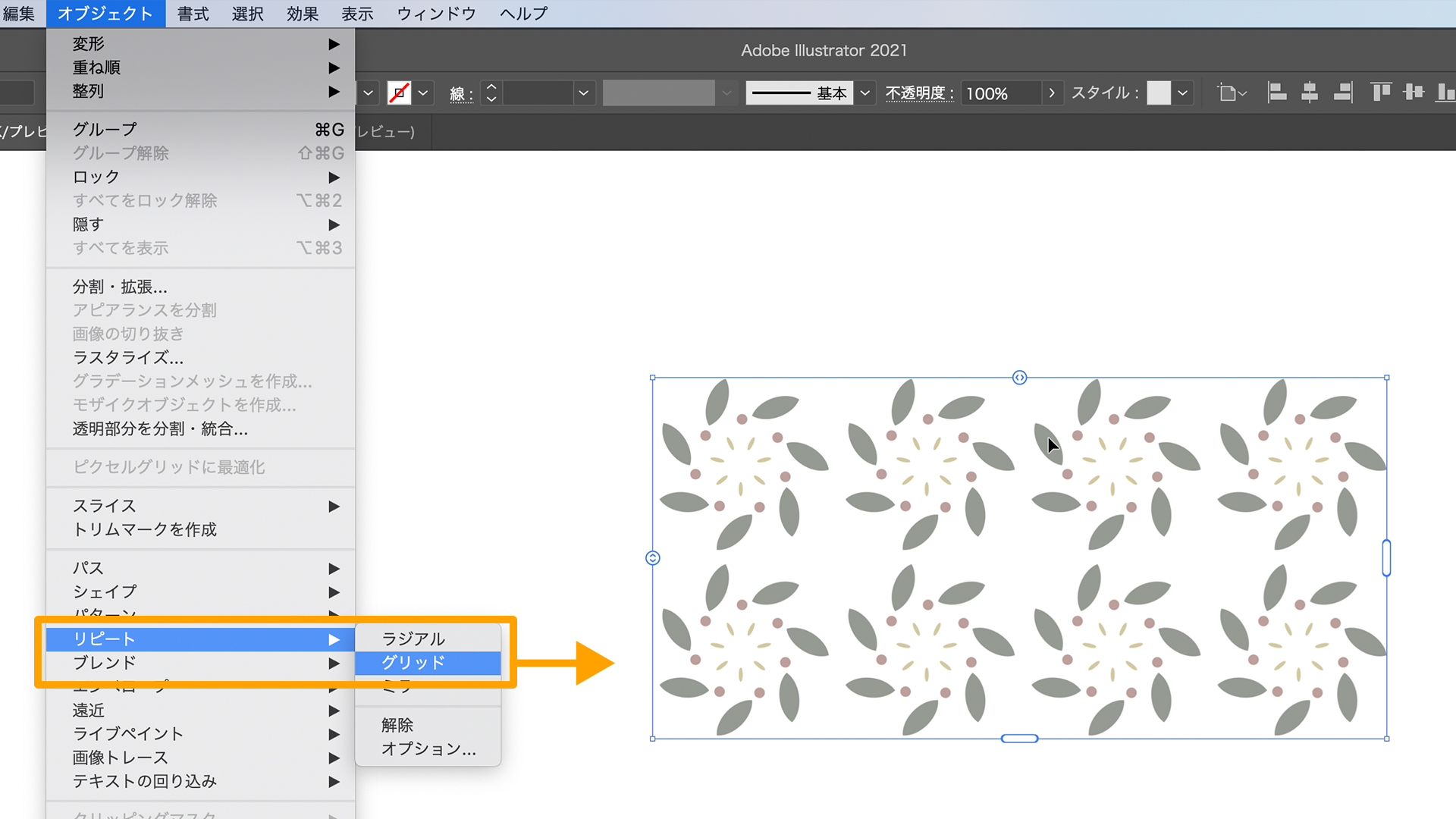Click the stroke weight stepper arrows
The height and width of the screenshot is (819, 1456).
[x=491, y=93]
